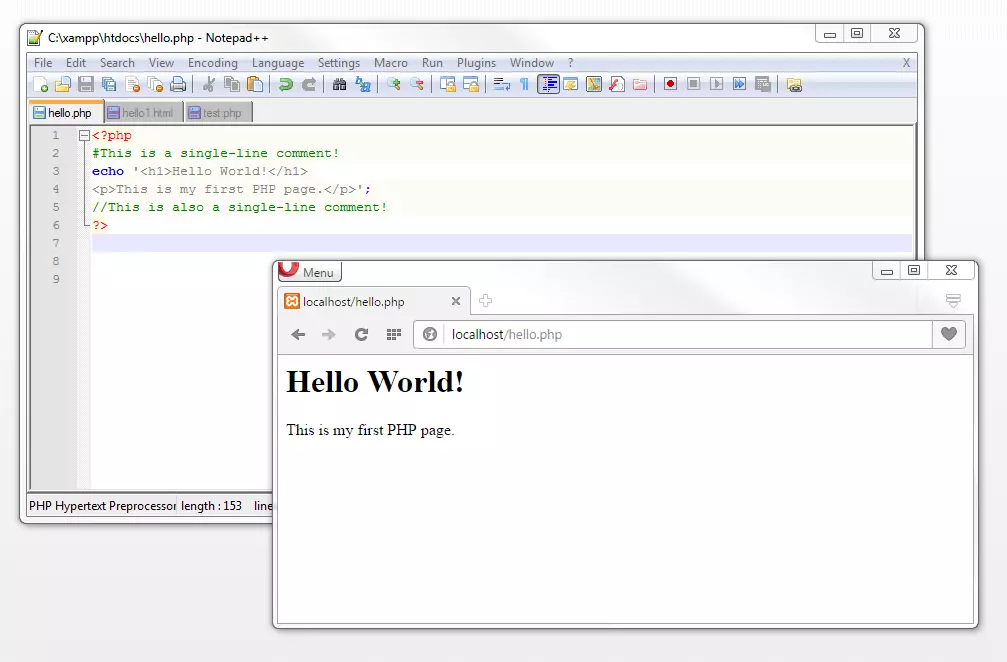Select the Save File icon
The width and height of the screenshot is (1007, 662).
[x=85, y=84]
